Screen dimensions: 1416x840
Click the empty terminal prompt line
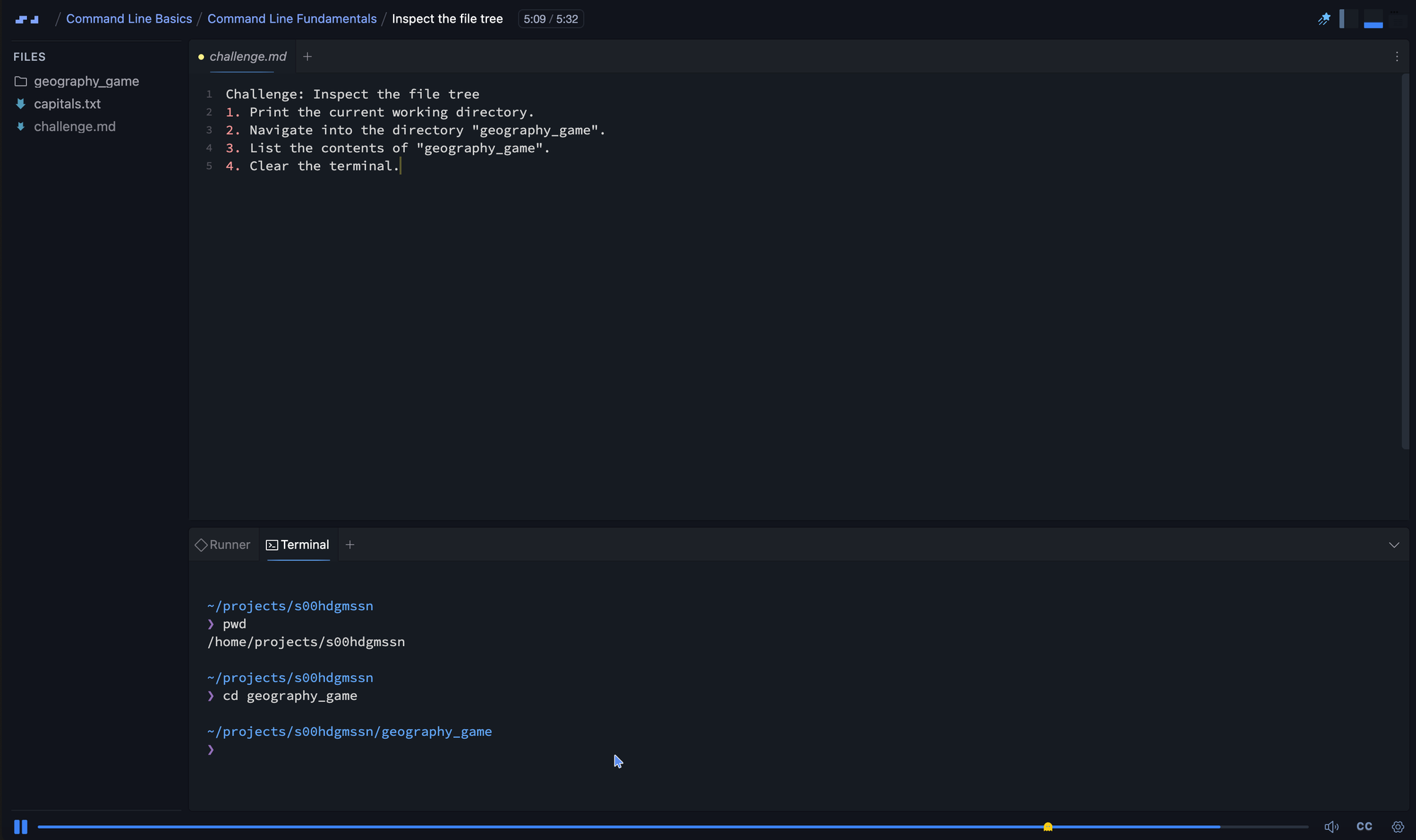(x=211, y=749)
